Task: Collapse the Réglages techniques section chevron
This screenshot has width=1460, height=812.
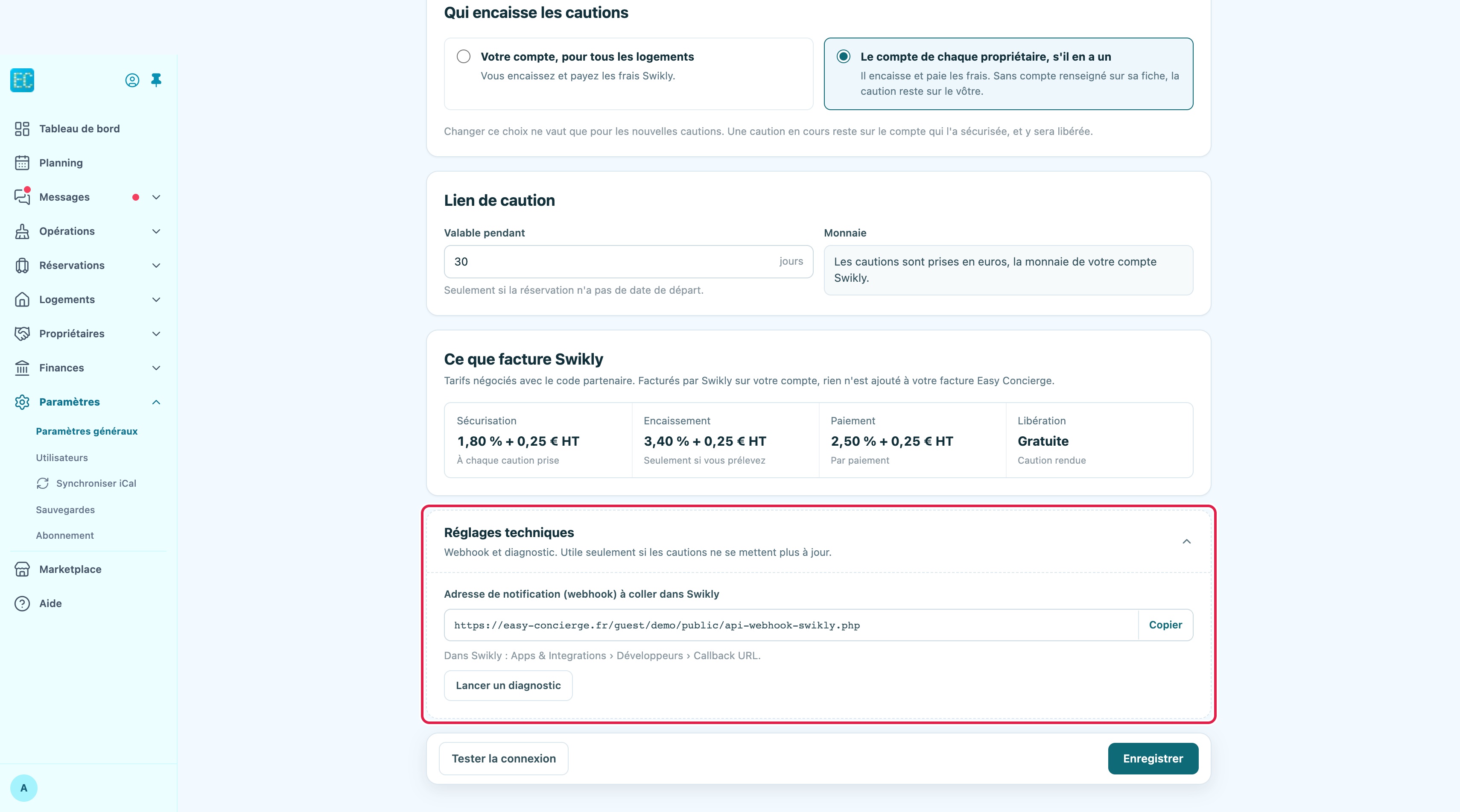Action: [1186, 542]
